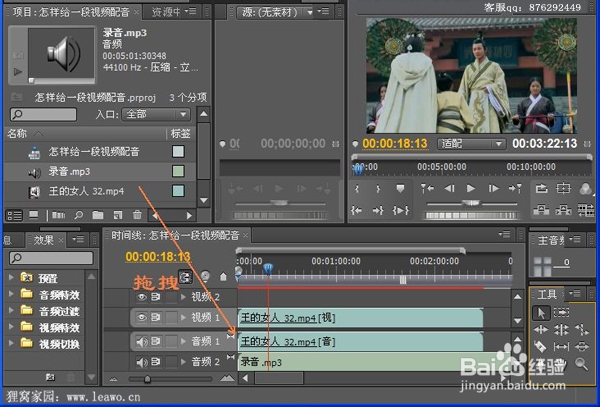Open the timeline panel flyout menu
This screenshot has height=407, width=600.
tap(505, 234)
